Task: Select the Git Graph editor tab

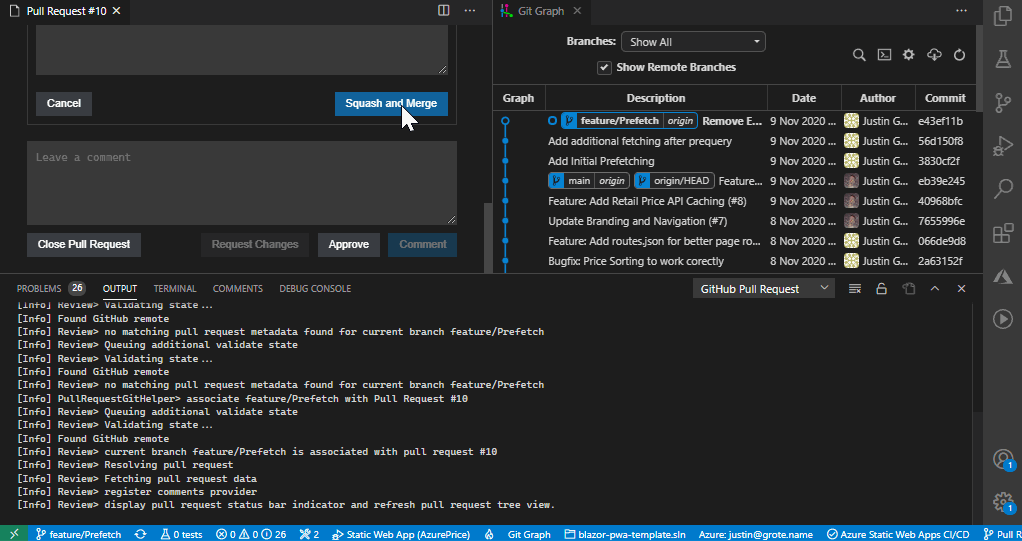Action: coord(540,11)
